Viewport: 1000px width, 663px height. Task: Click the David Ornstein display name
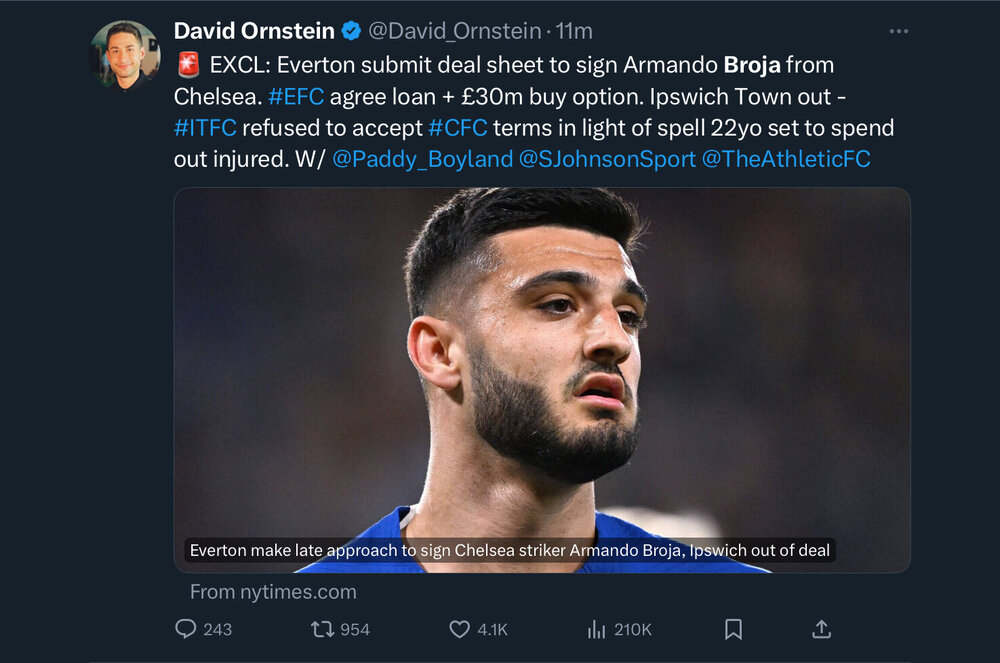[x=254, y=31]
